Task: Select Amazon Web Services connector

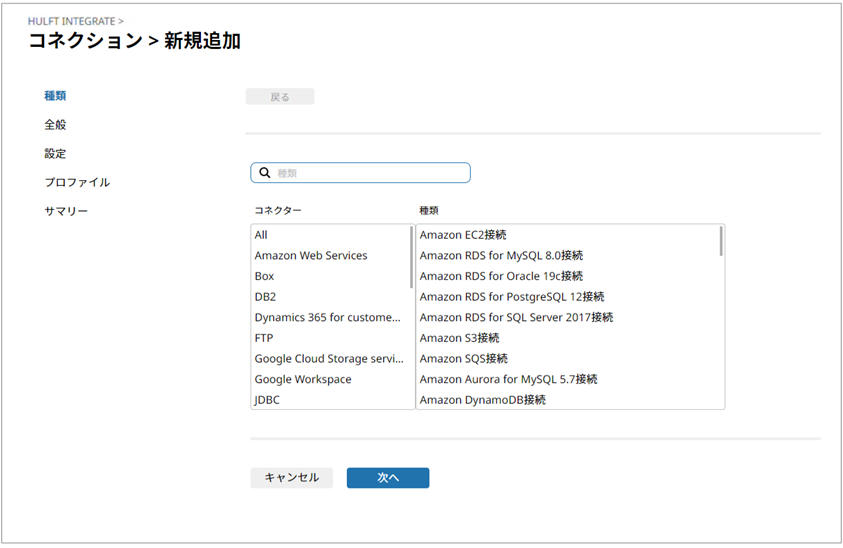Action: [x=310, y=256]
